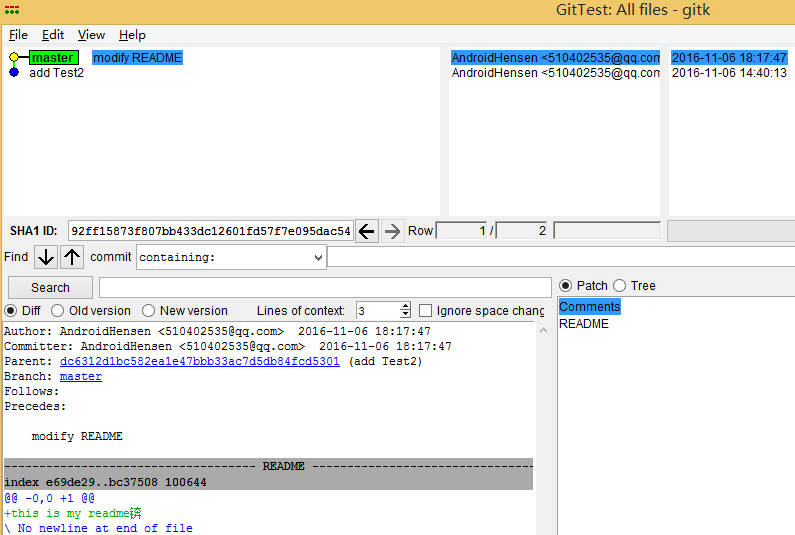Click the README diff header bar
This screenshot has height=535, width=795.
[x=268, y=466]
